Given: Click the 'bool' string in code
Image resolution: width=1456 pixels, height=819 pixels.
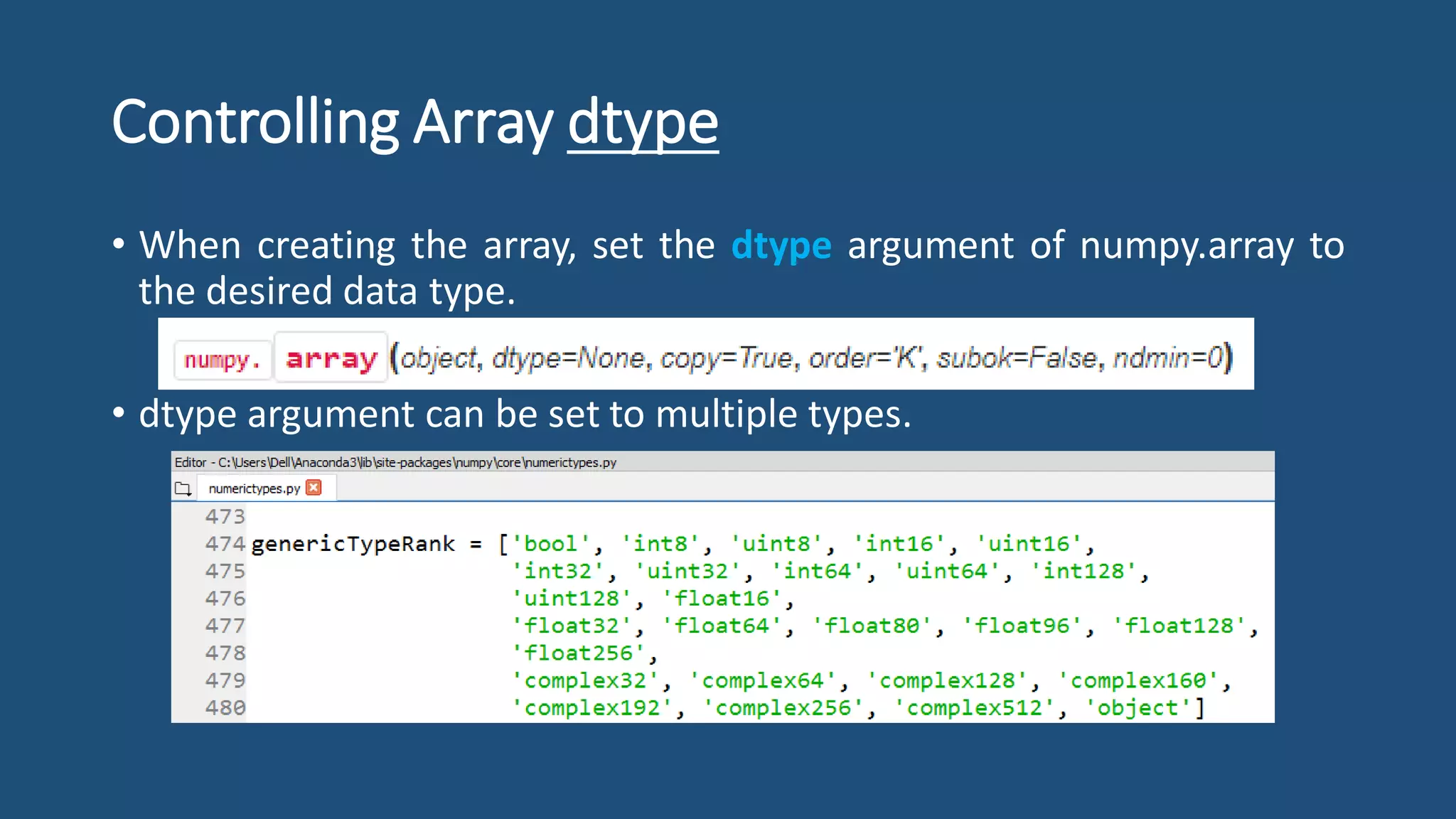Looking at the screenshot, I should 551,544.
